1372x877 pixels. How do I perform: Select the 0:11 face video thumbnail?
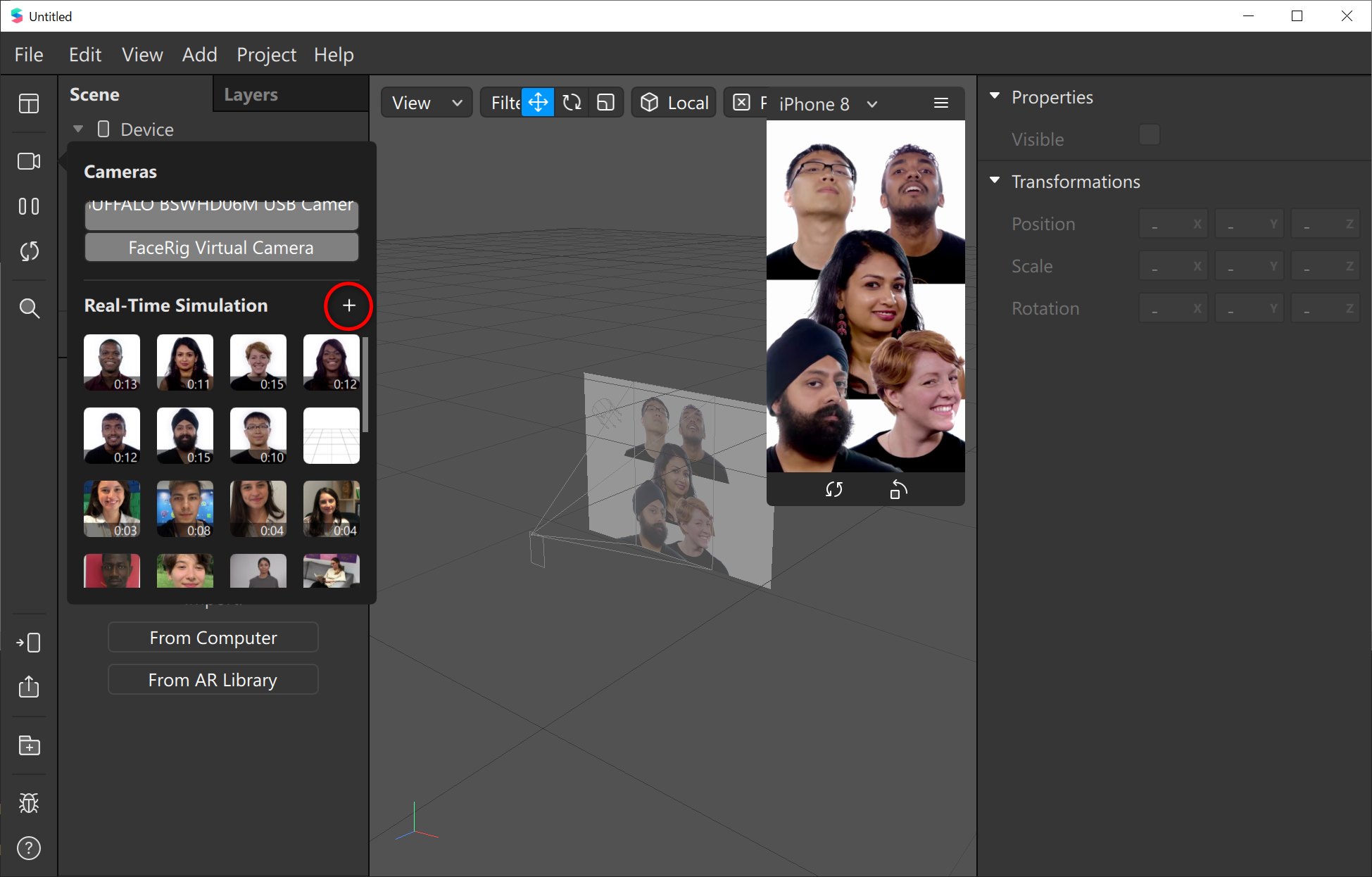(185, 362)
